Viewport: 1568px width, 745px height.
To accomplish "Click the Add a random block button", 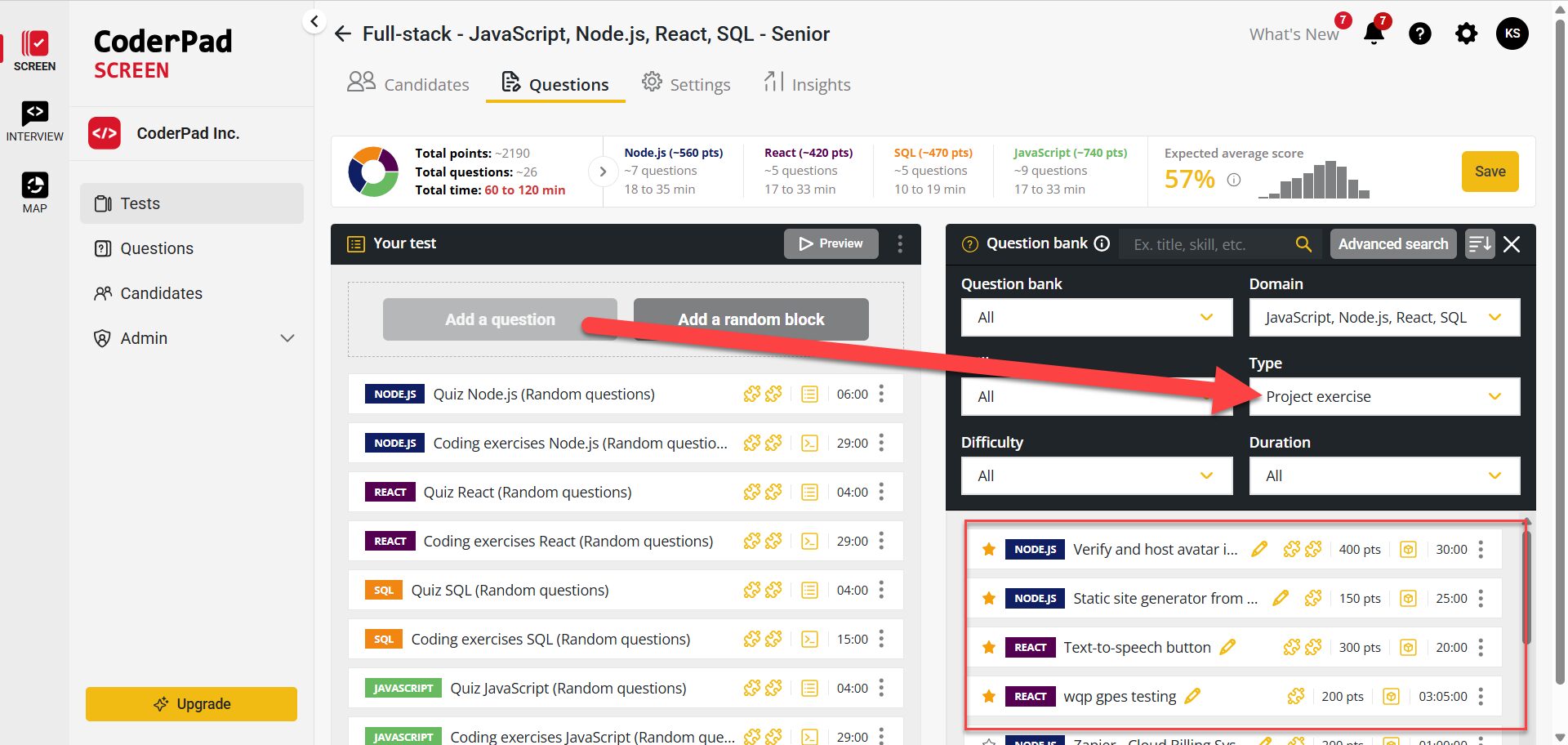I will pos(751,319).
